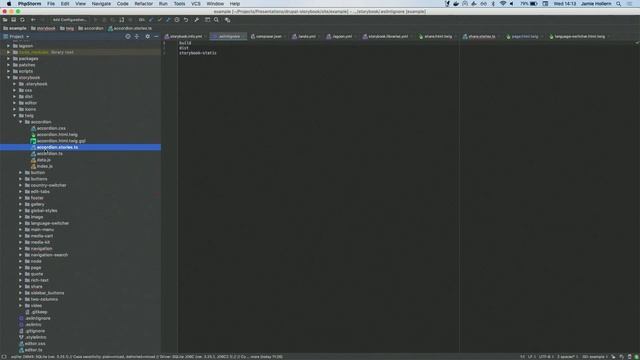Click the Project Structure toolbar icon
Image resolution: width=640 pixels, height=360 pixels.
[x=207, y=20]
